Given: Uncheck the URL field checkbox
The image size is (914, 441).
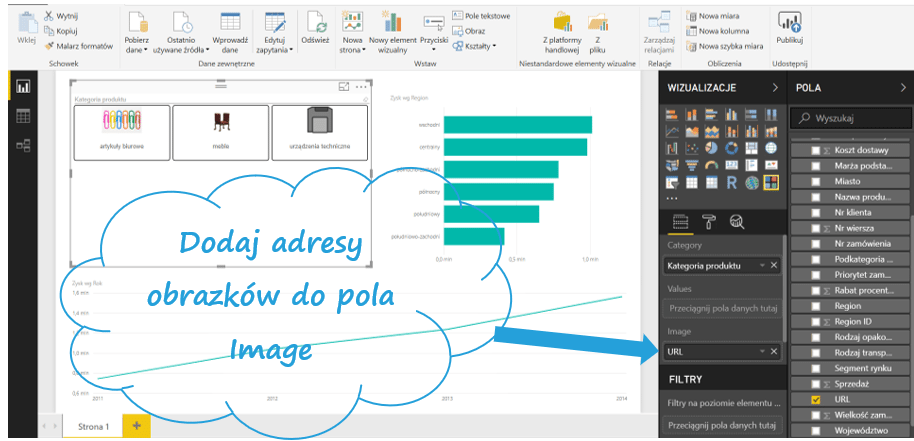Looking at the screenshot, I should point(816,400).
